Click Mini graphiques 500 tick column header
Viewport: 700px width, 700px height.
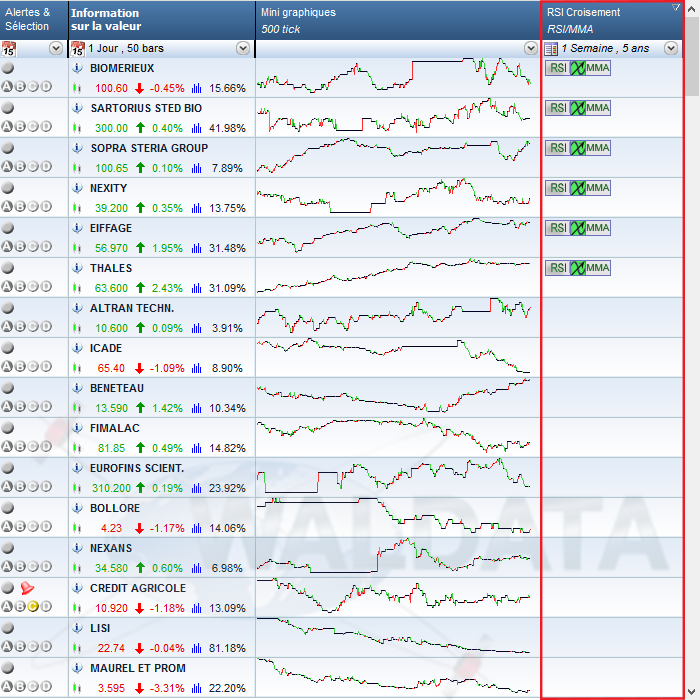[x=398, y=20]
